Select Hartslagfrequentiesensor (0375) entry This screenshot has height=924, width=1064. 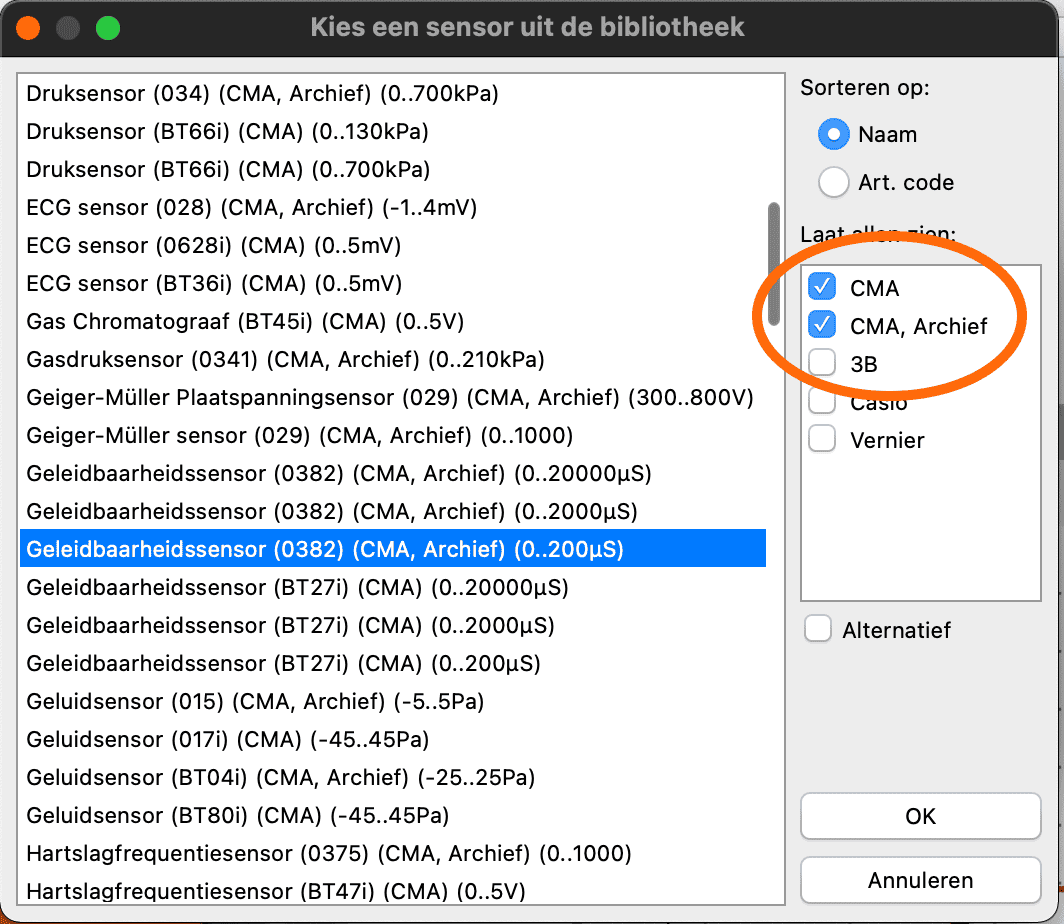[329, 853]
